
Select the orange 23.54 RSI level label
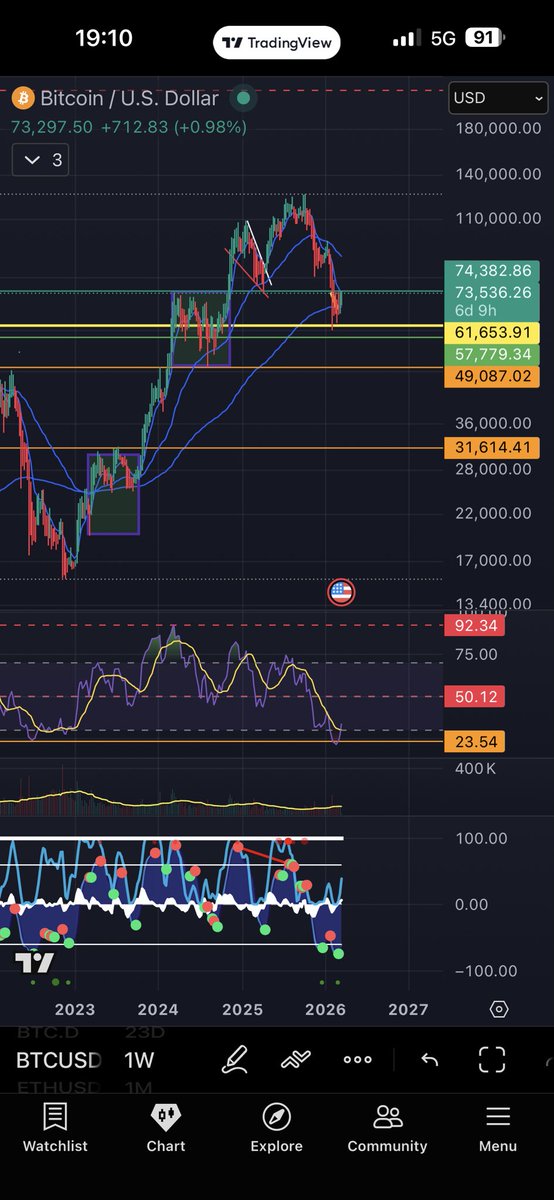pos(476,742)
